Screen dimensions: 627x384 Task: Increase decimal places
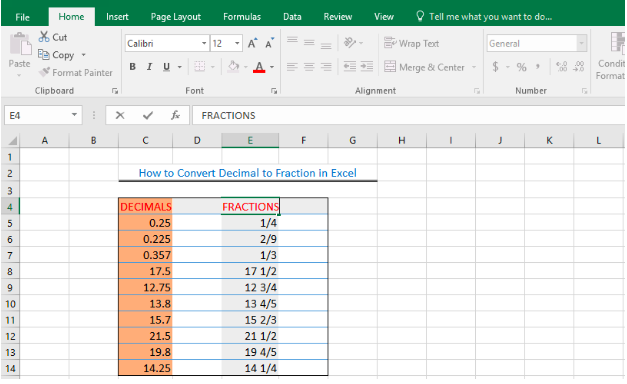(562, 66)
